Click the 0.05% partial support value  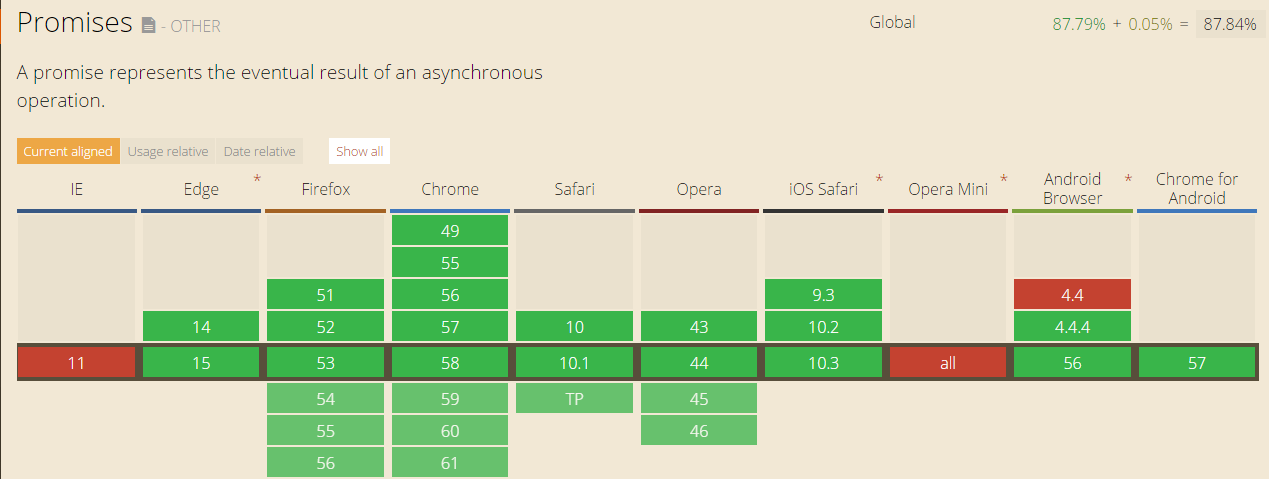1150,24
